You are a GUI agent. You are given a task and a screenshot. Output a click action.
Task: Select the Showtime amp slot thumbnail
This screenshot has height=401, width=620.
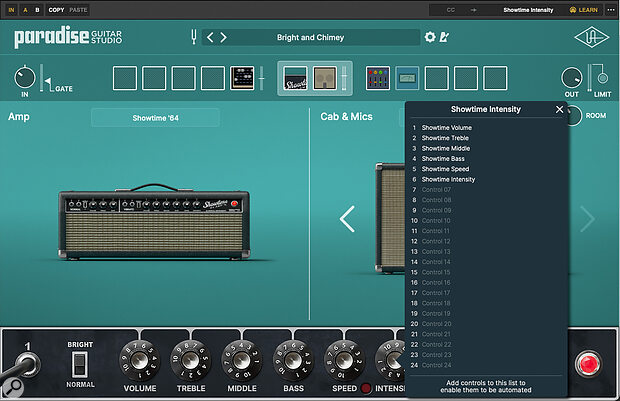coord(295,78)
